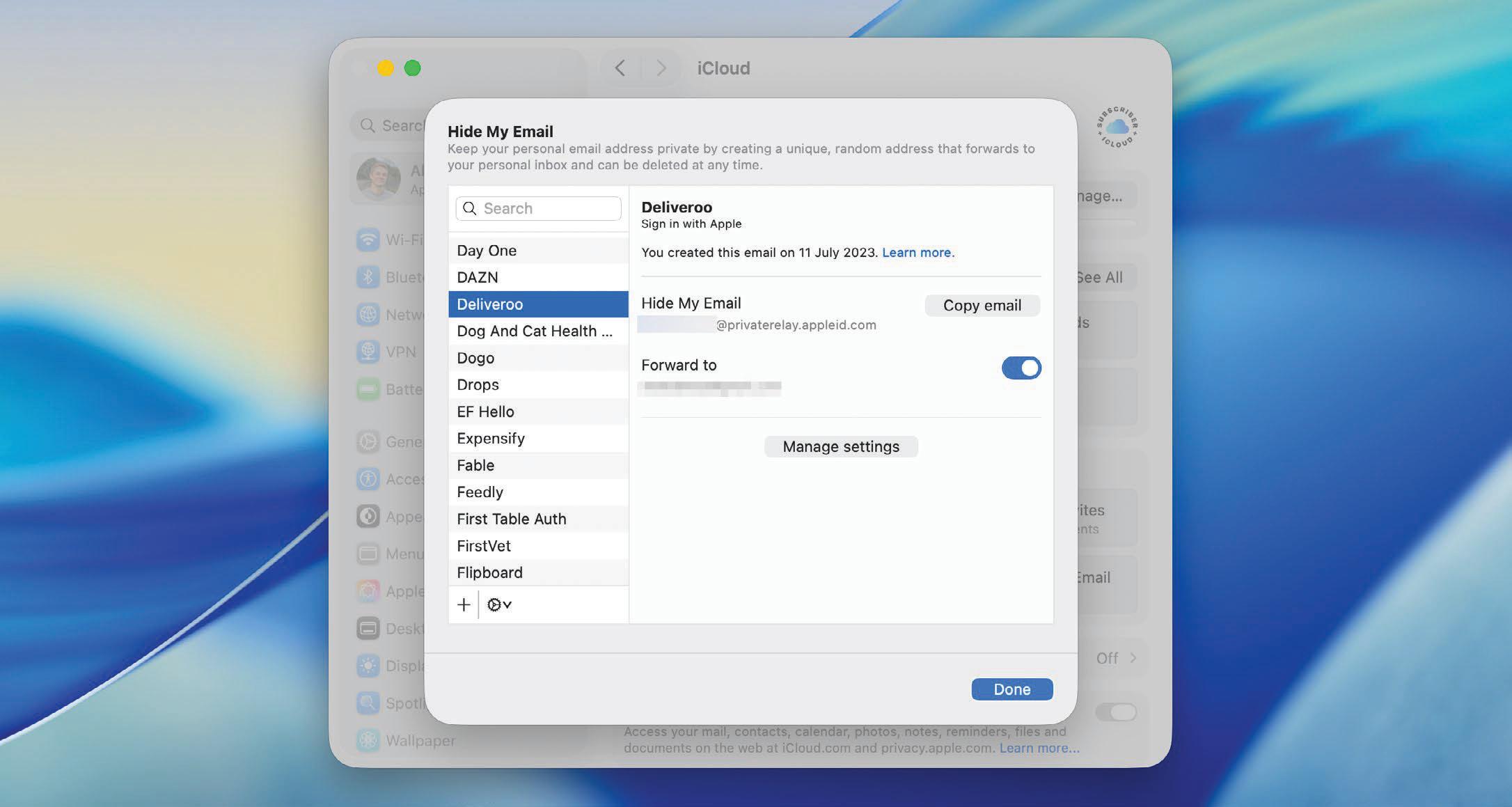Click the Bluetooth sidebar icon in Settings
This screenshot has height=807, width=1512.
pyautogui.click(x=368, y=277)
